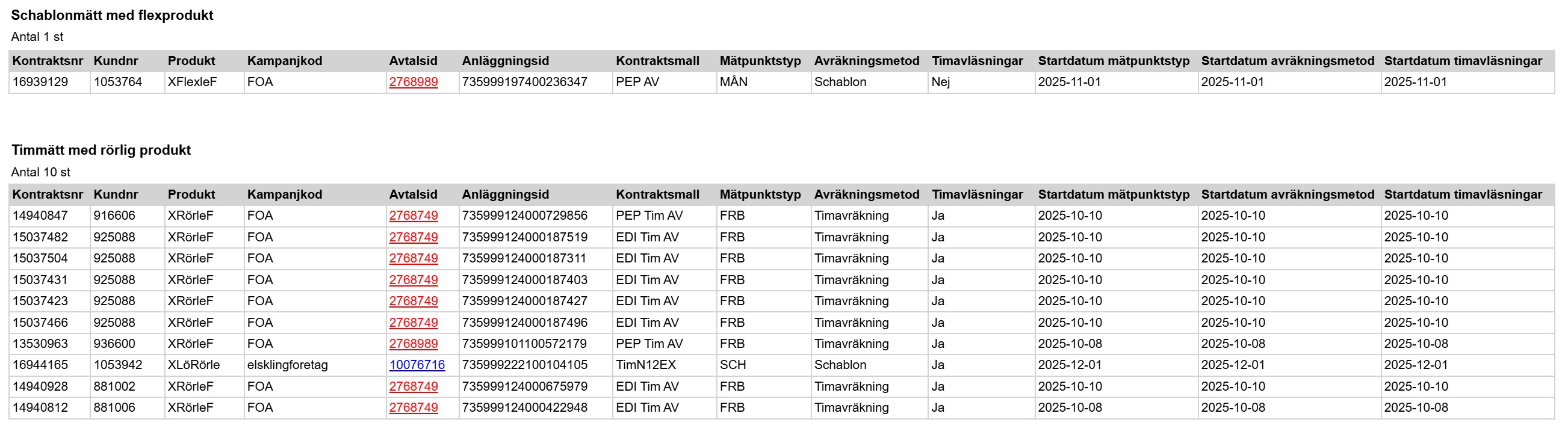Click Anläggningsid header in Schablonmätt table
The height and width of the screenshot is (434, 1568).
(x=505, y=61)
